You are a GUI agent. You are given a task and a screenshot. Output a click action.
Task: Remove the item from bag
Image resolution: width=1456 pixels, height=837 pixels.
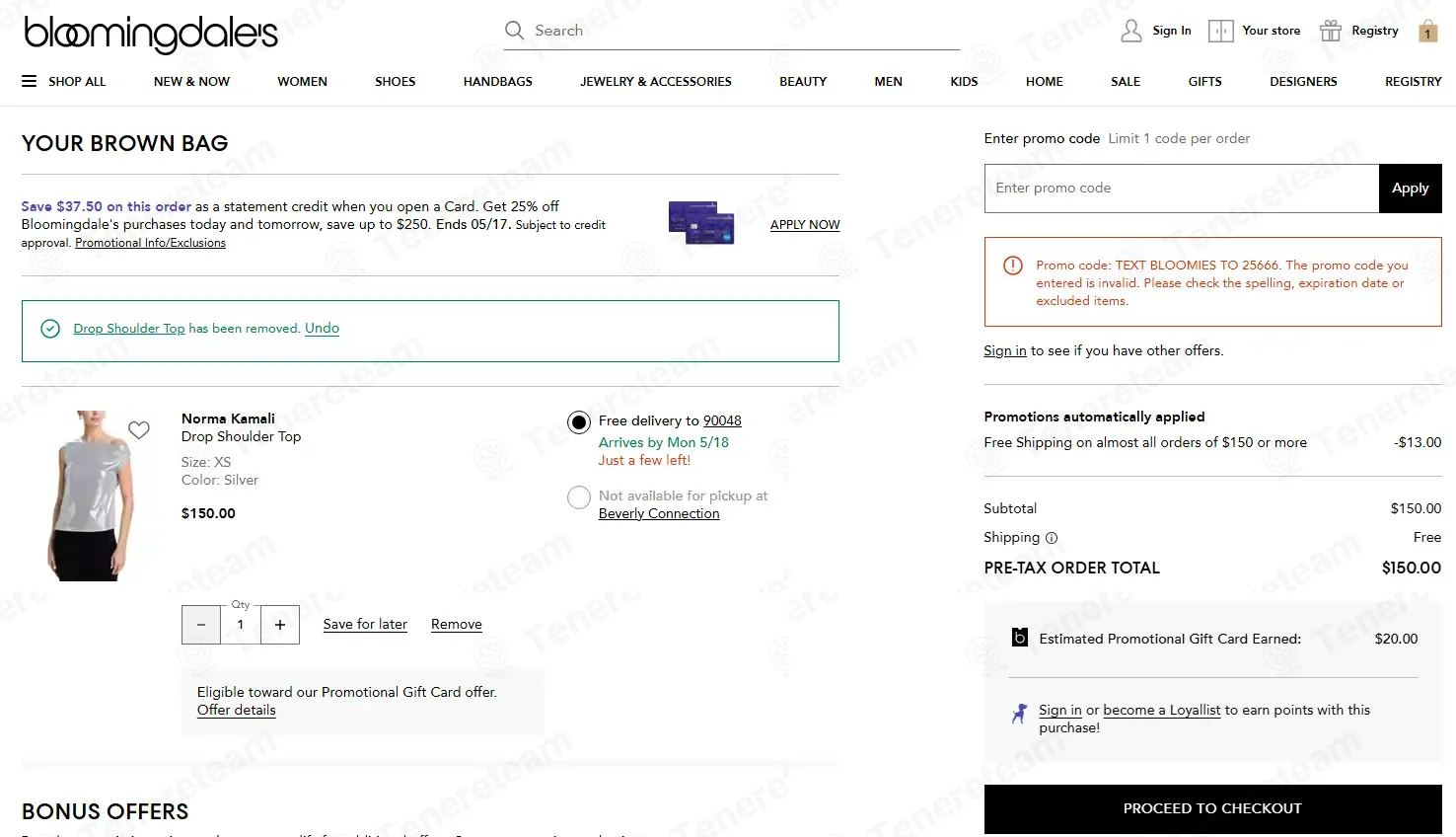457,624
